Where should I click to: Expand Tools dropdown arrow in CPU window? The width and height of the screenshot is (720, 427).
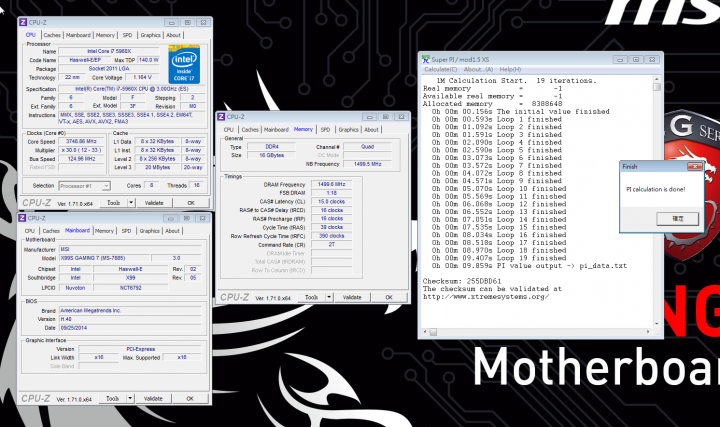coord(131,202)
